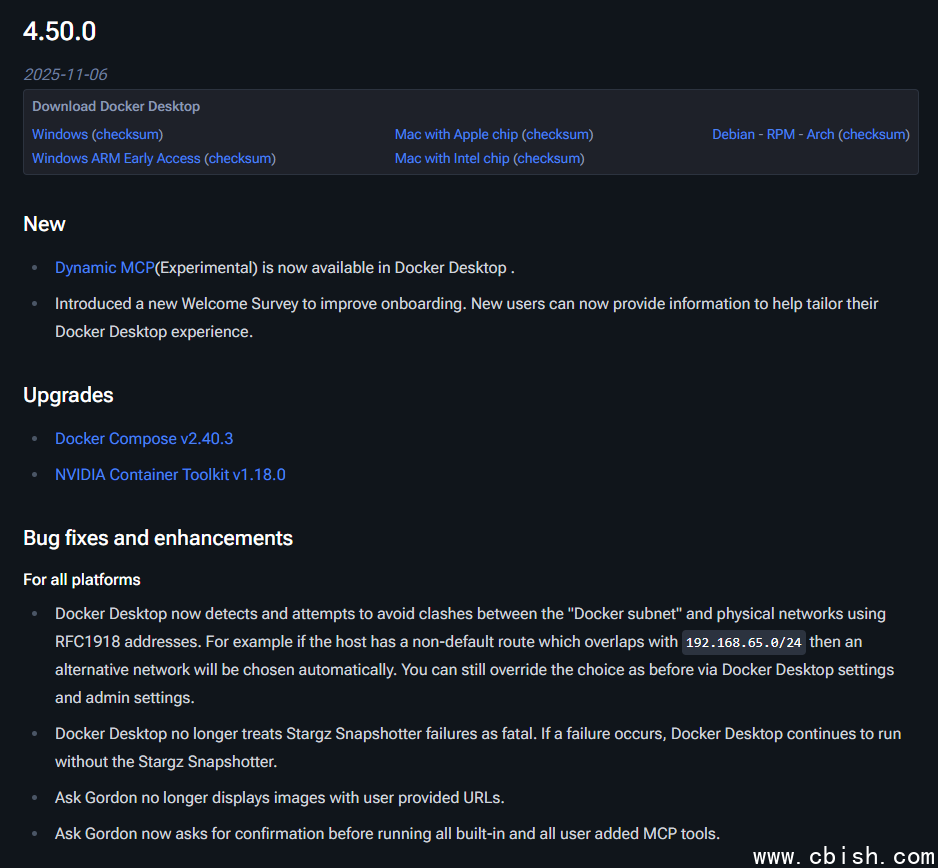Select the Mac with Intel chip download
938x868 pixels.
[x=452, y=158]
